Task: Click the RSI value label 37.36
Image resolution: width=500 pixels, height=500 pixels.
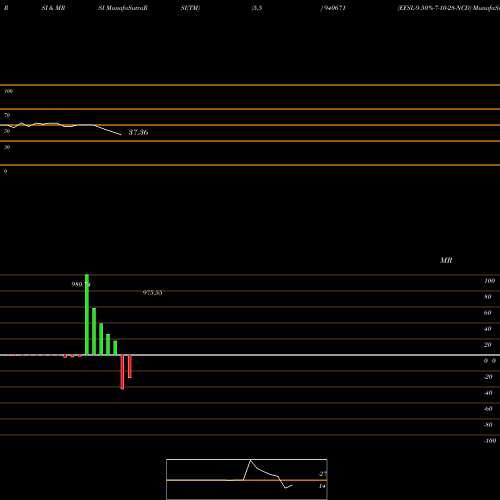Action: (x=138, y=132)
